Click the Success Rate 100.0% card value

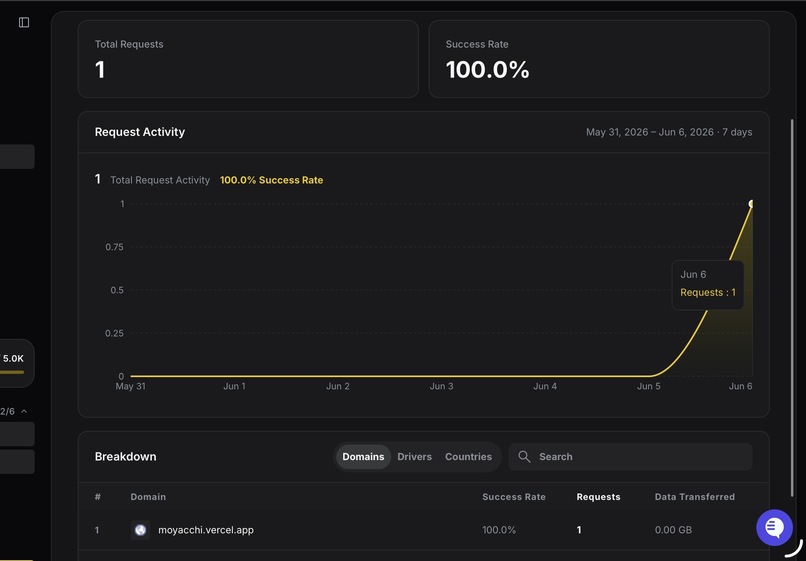487,70
